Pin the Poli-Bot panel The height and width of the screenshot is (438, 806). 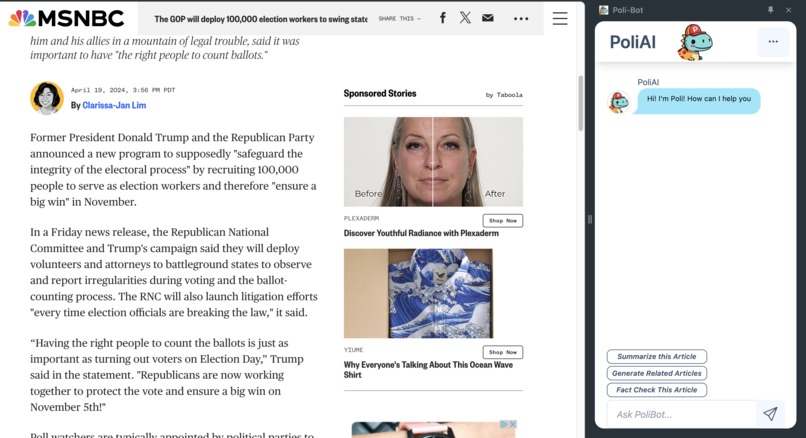point(770,10)
